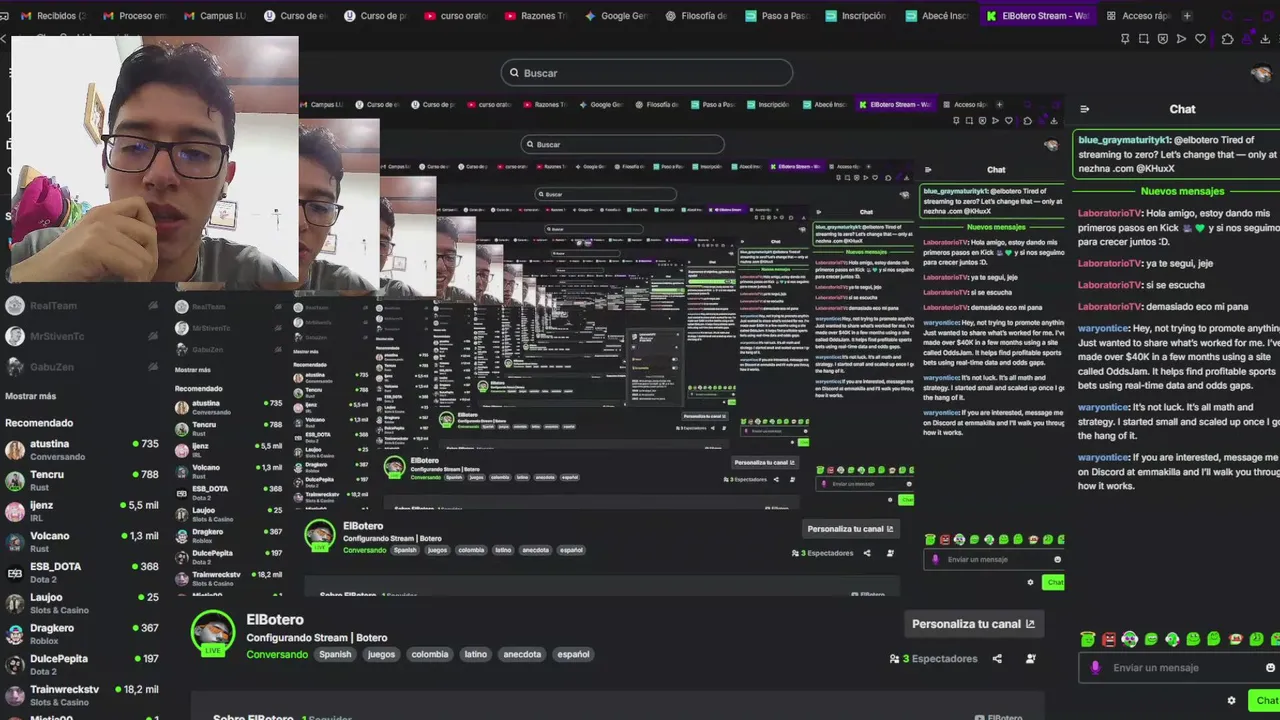Expand followed list with Mostrar más

(31, 396)
